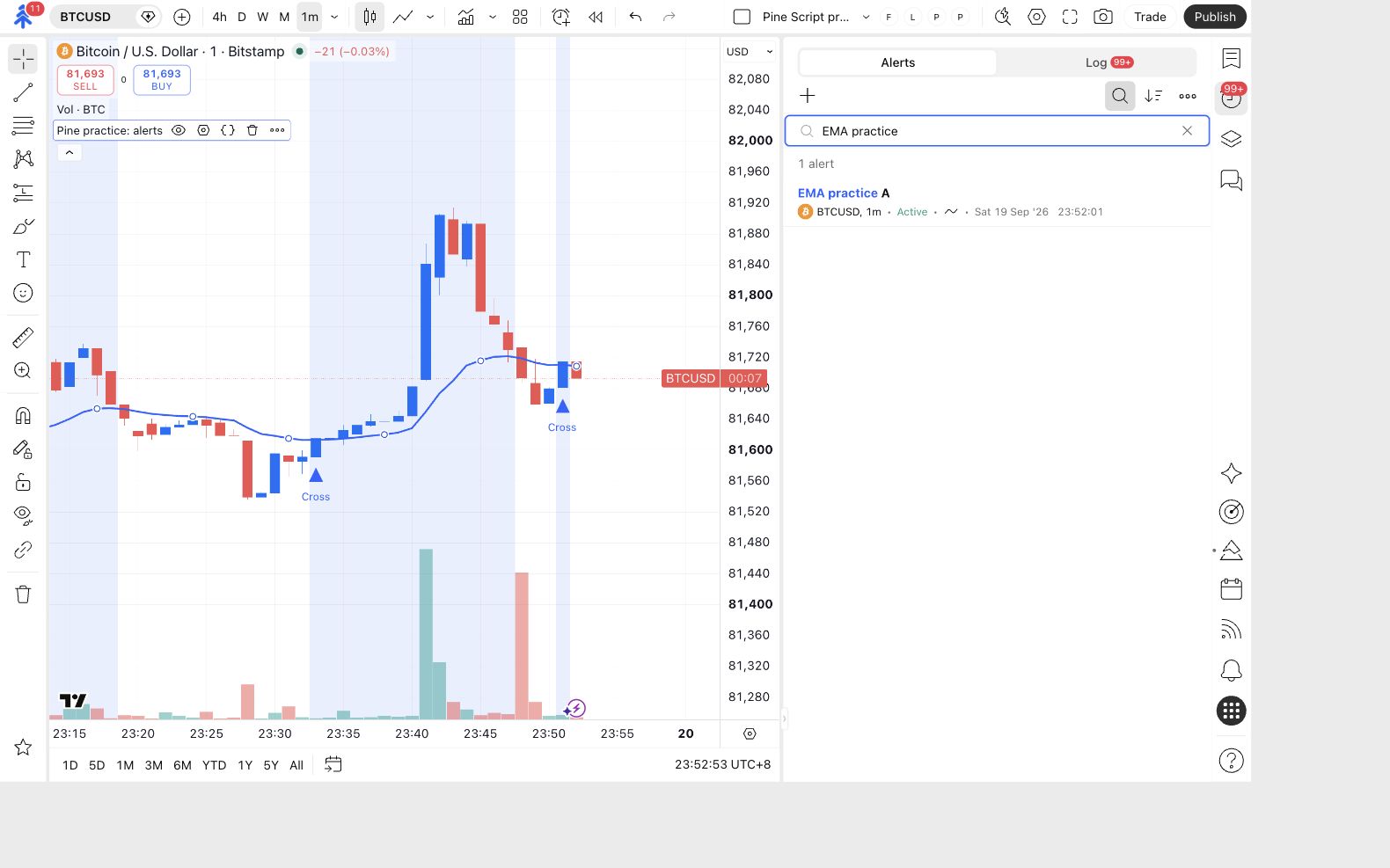Viewport: 1390px width, 868px height.
Task: Select the text annotation tool
Action: (x=23, y=259)
